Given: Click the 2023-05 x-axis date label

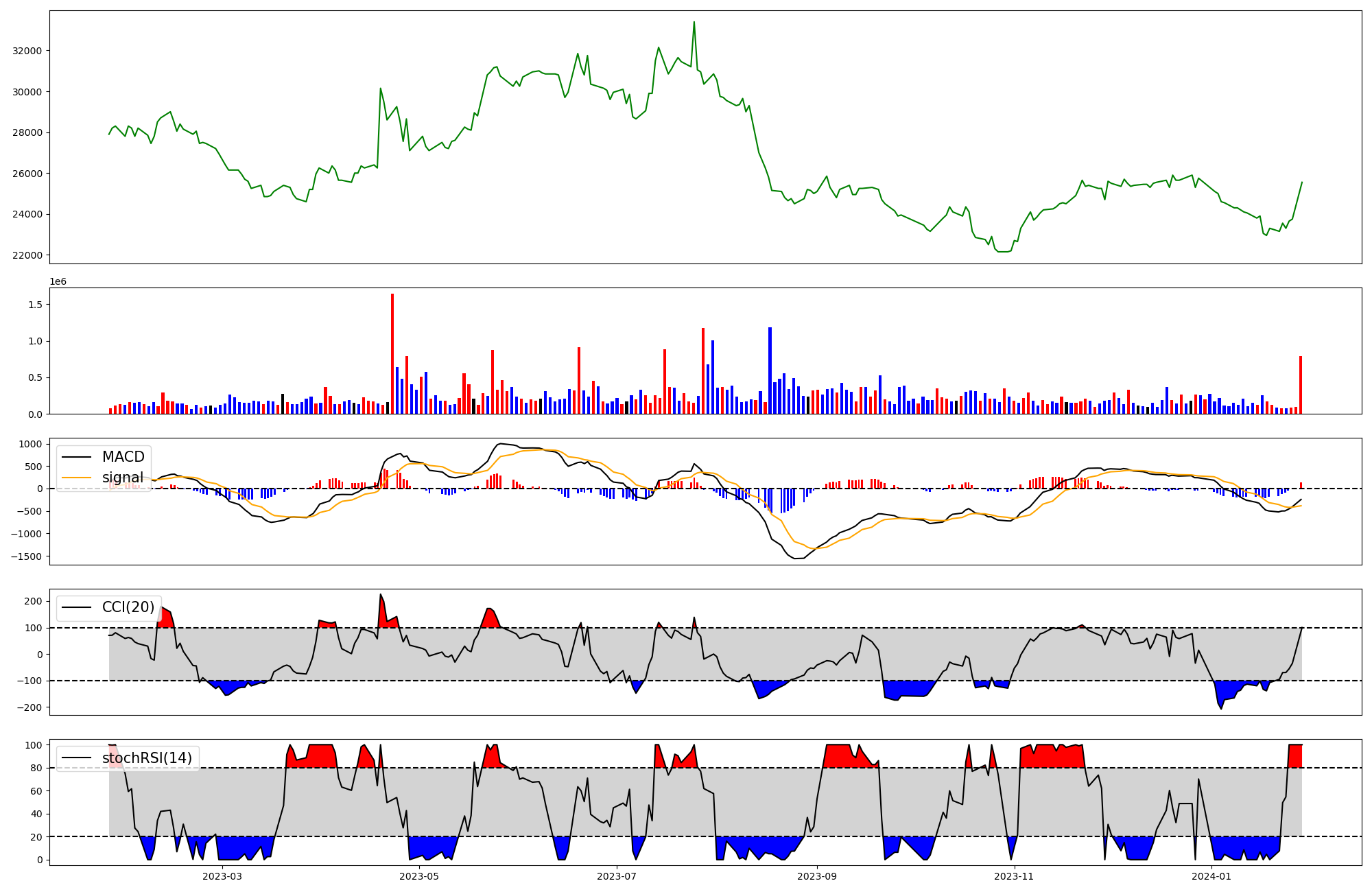Looking at the screenshot, I should pos(418,876).
